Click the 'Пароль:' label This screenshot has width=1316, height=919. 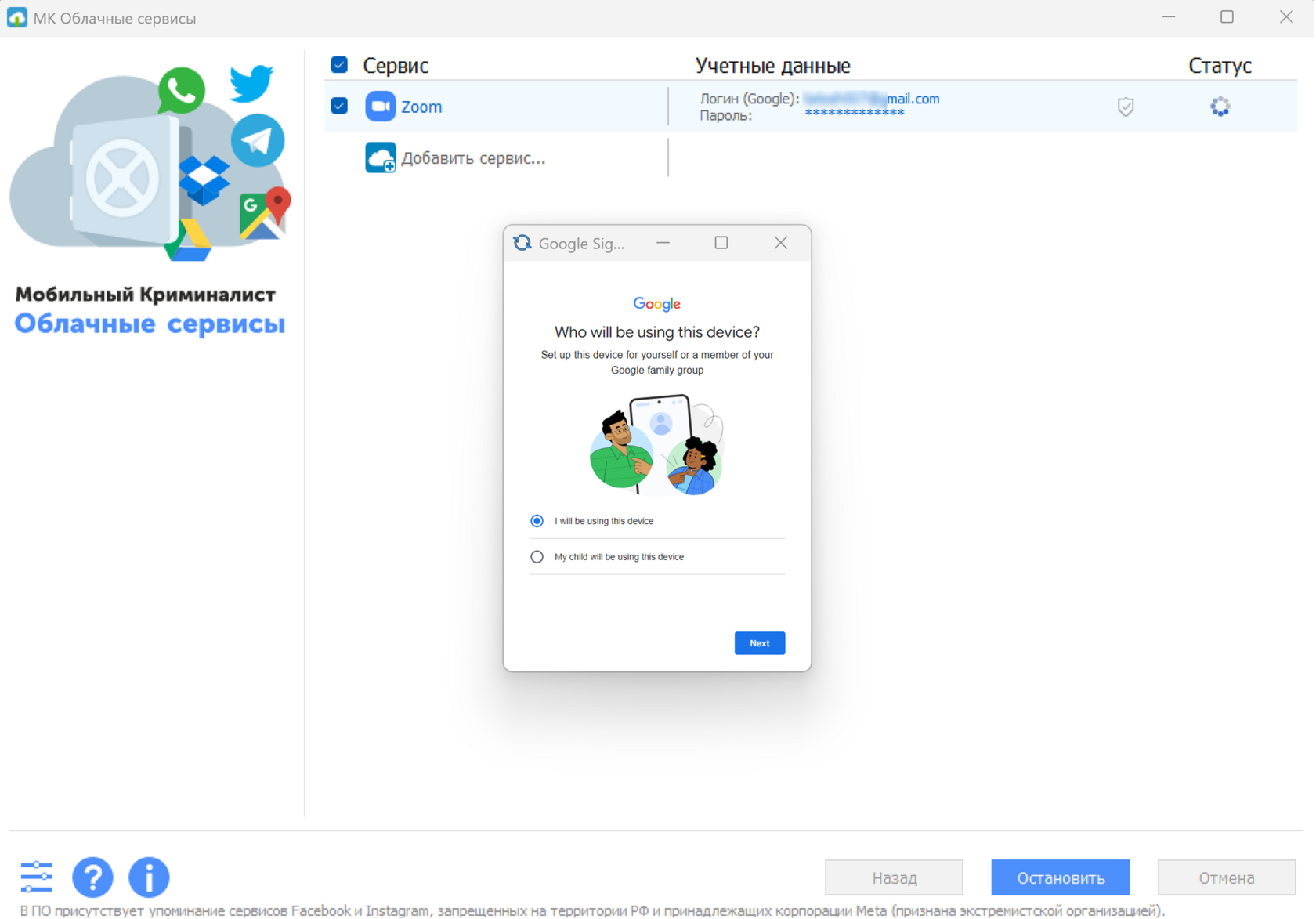(726, 116)
